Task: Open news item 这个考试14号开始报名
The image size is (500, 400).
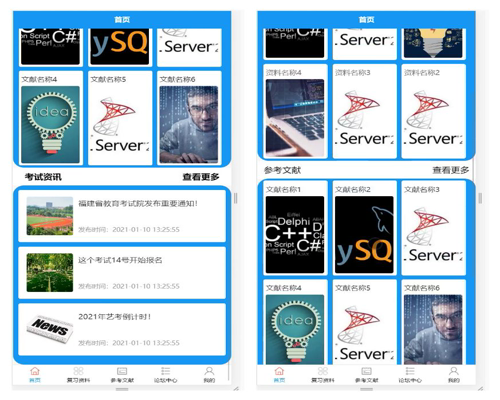Action: [122, 273]
